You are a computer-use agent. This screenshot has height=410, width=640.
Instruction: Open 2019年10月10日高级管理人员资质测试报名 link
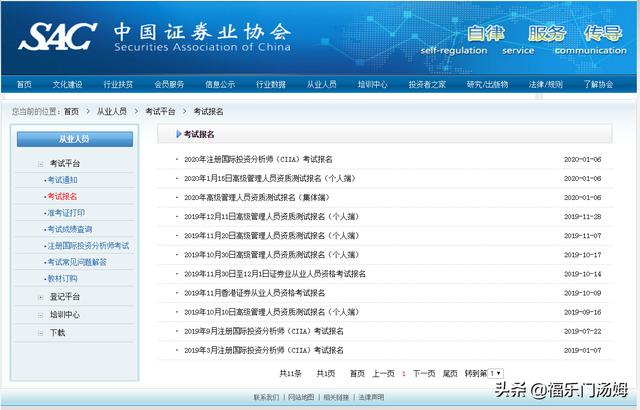click(x=271, y=312)
